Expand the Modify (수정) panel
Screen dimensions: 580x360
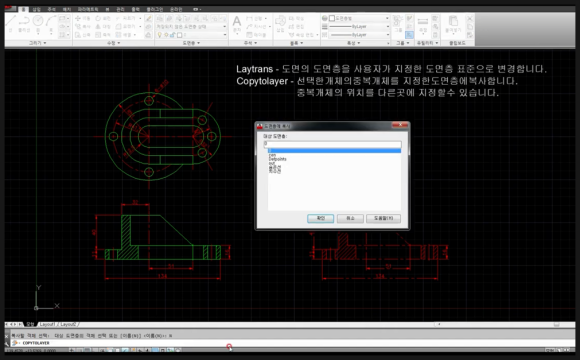[x=114, y=43]
